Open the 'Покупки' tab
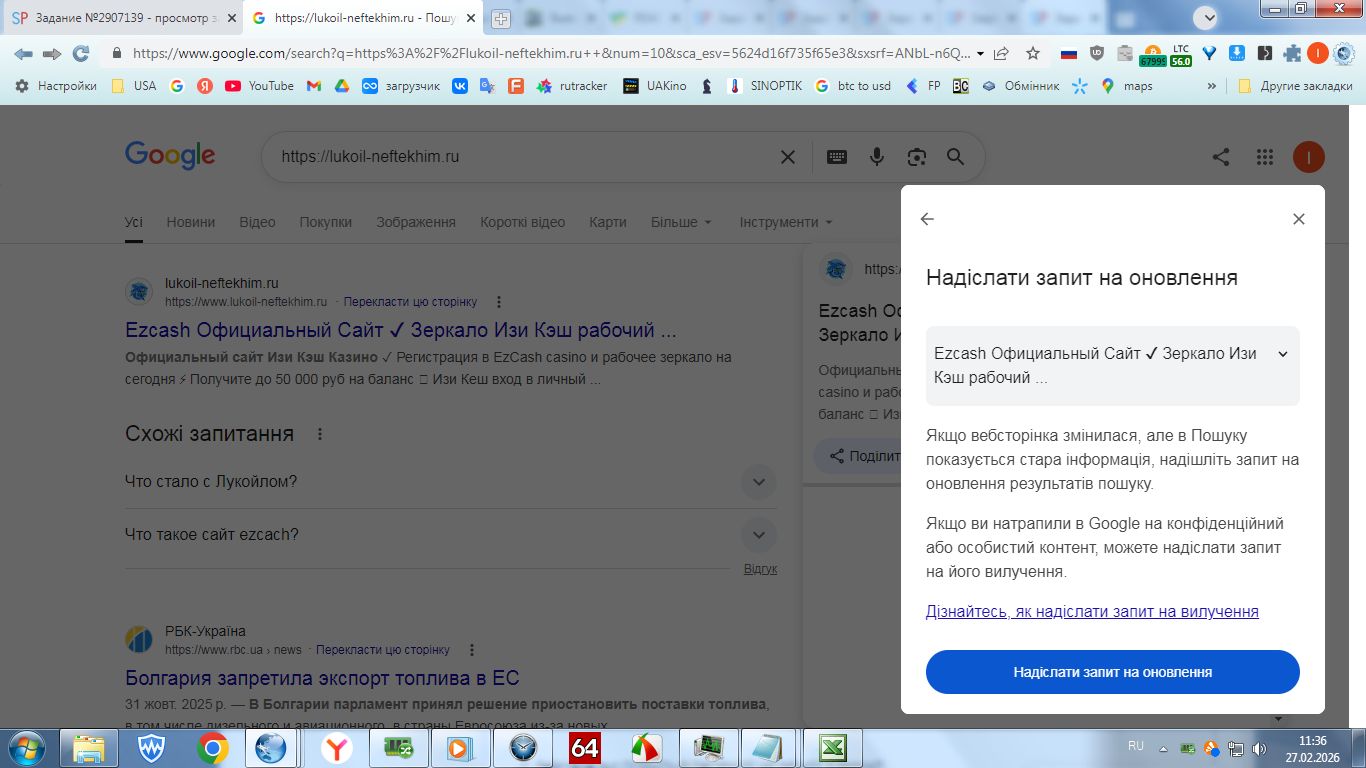Image resolution: width=1366 pixels, height=768 pixels. [326, 222]
